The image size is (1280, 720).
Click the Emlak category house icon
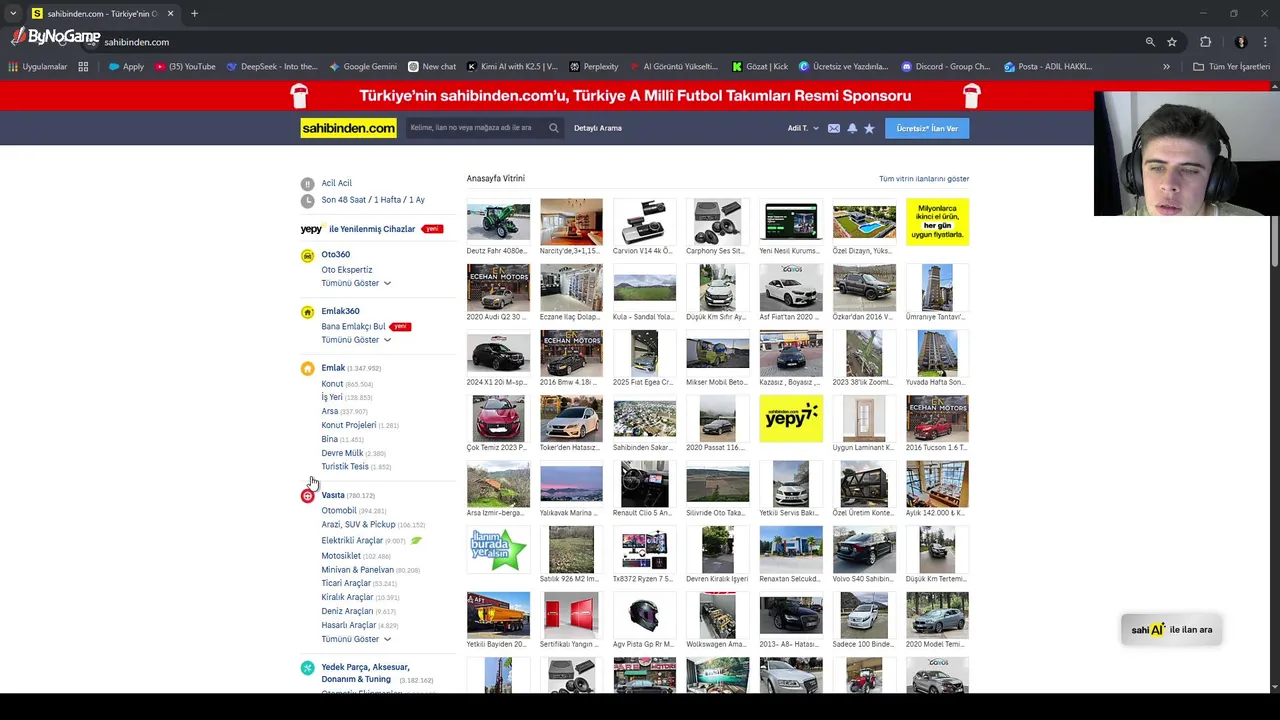[x=307, y=368]
